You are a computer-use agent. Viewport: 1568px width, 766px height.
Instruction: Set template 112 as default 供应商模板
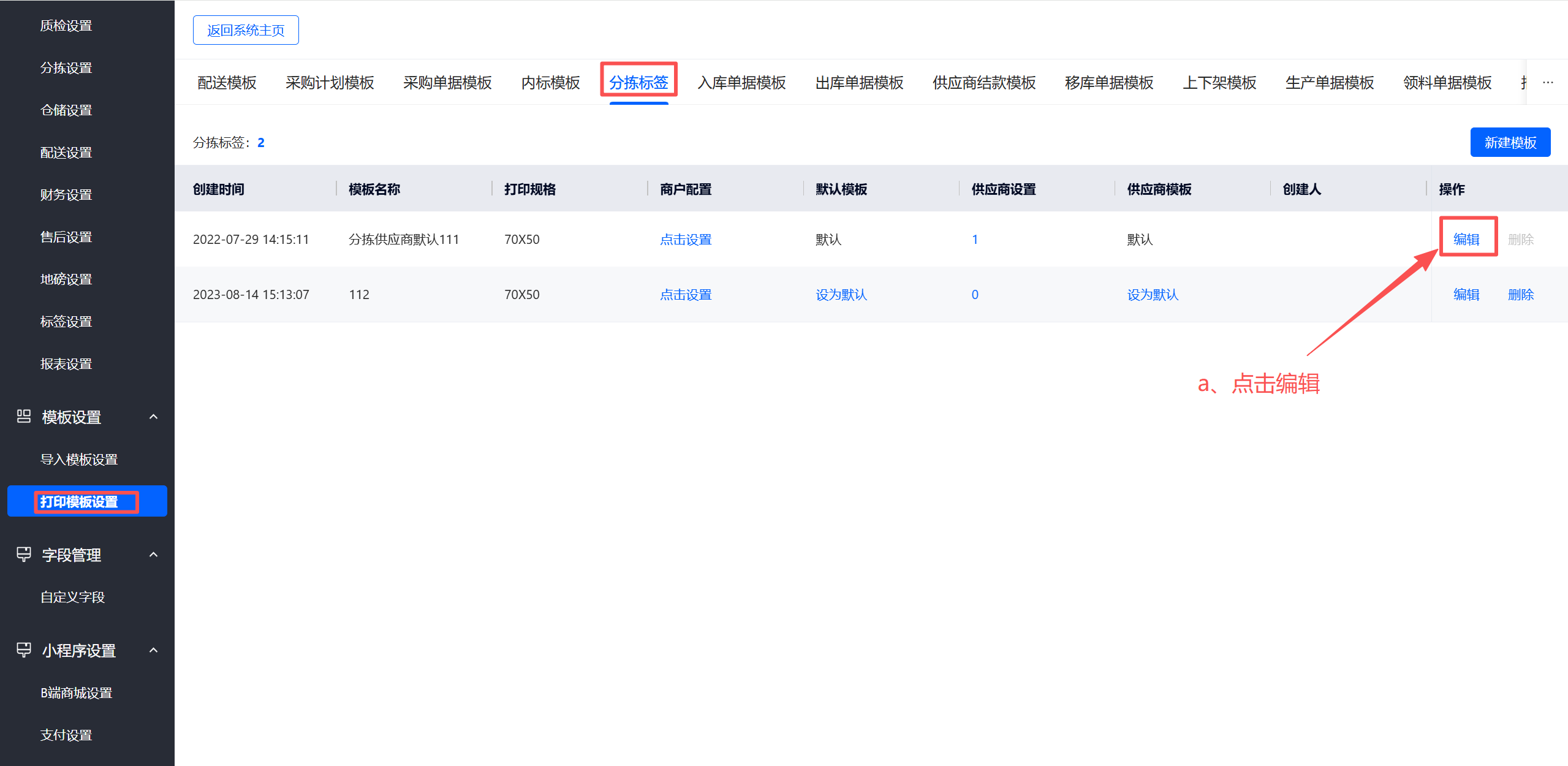pos(1152,294)
